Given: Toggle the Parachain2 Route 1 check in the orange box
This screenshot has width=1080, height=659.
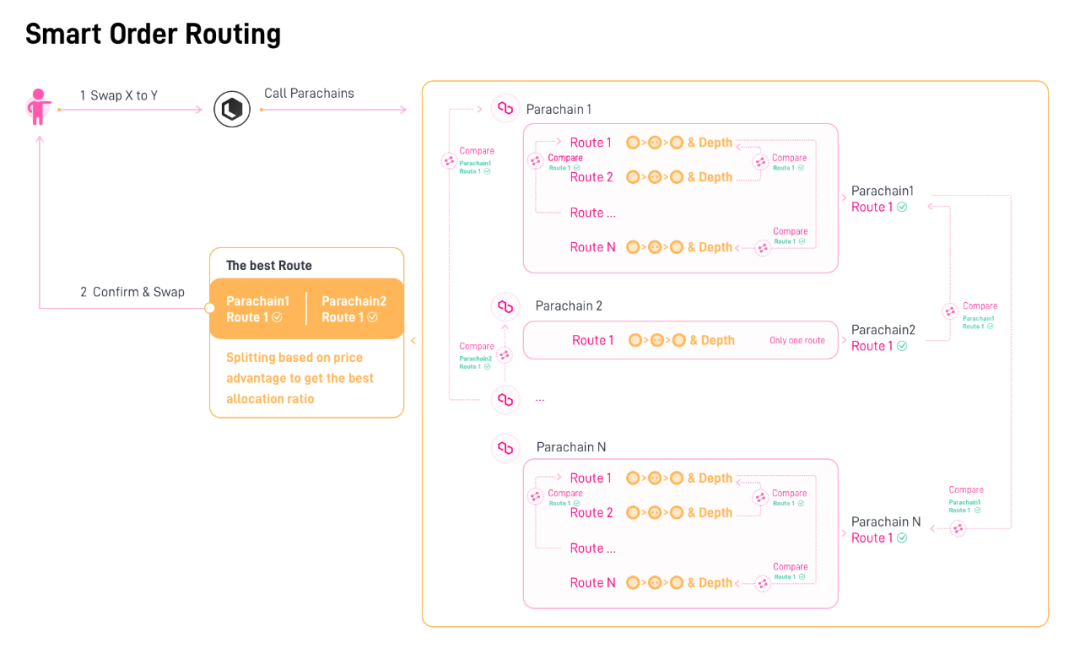Looking at the screenshot, I should coord(372,318).
